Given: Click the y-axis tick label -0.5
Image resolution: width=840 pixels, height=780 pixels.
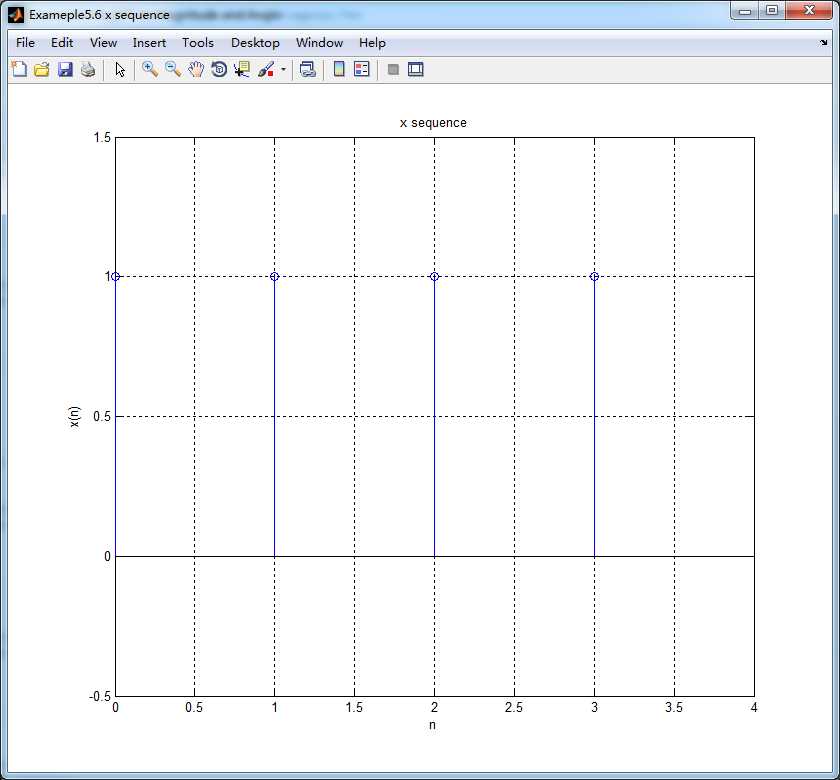Looking at the screenshot, I should 100,696.
